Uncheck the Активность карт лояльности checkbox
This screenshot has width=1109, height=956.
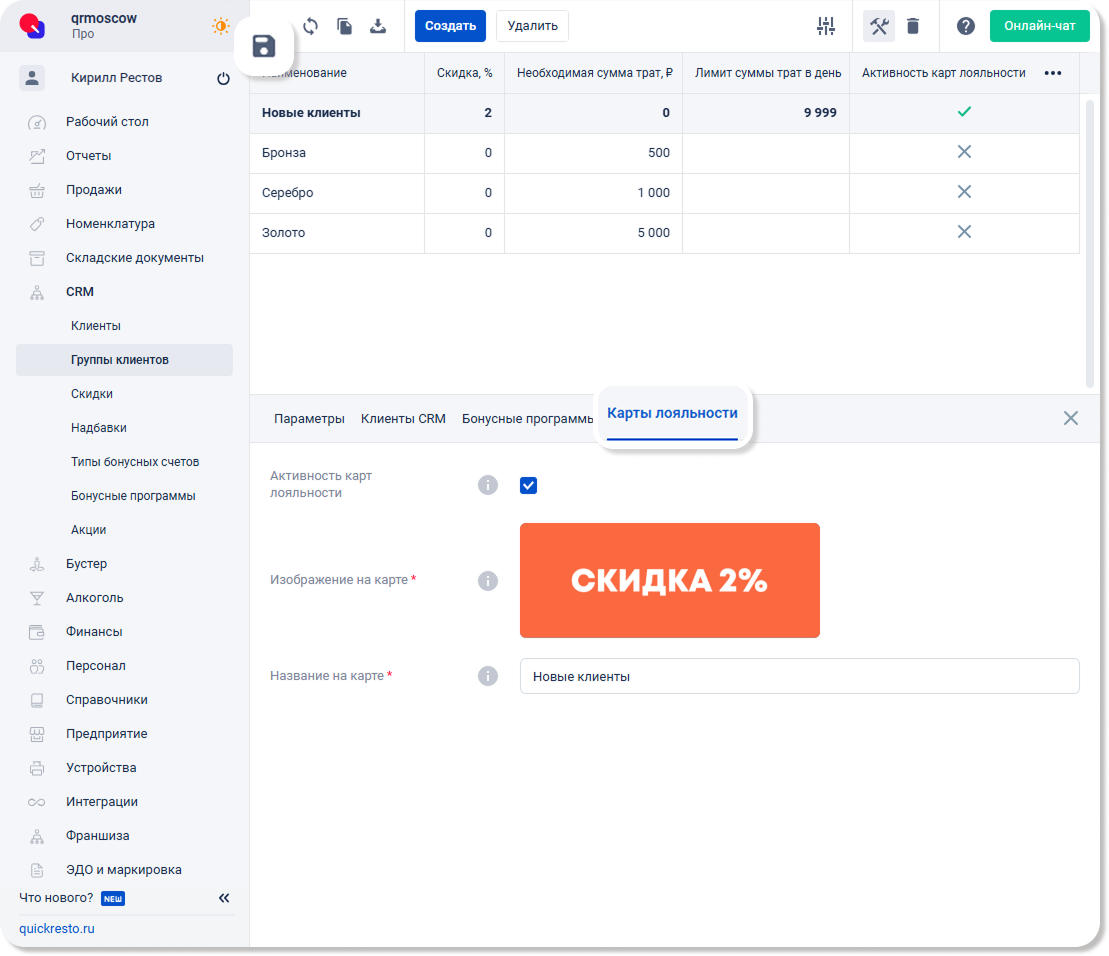pos(529,486)
